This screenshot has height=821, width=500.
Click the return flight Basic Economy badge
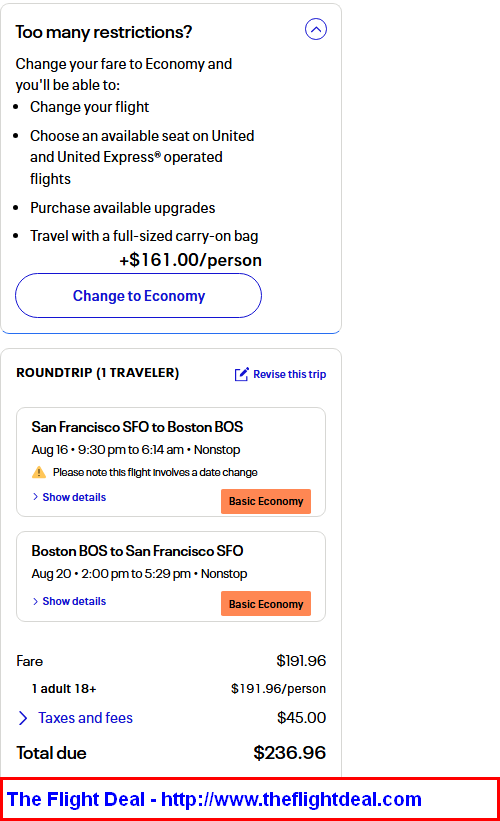pos(266,604)
